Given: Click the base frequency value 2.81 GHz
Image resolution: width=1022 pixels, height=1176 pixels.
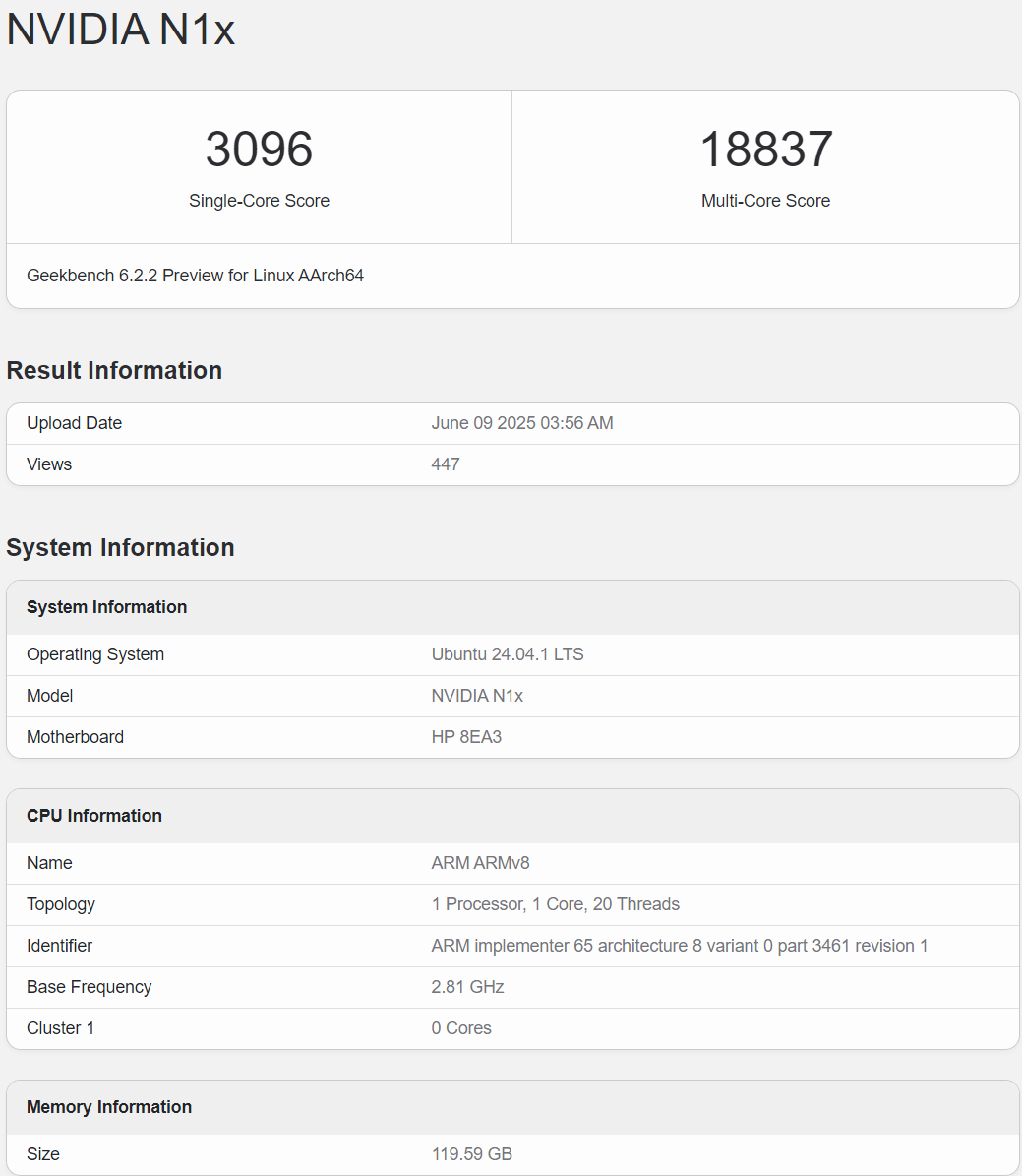Looking at the screenshot, I should [x=467, y=987].
